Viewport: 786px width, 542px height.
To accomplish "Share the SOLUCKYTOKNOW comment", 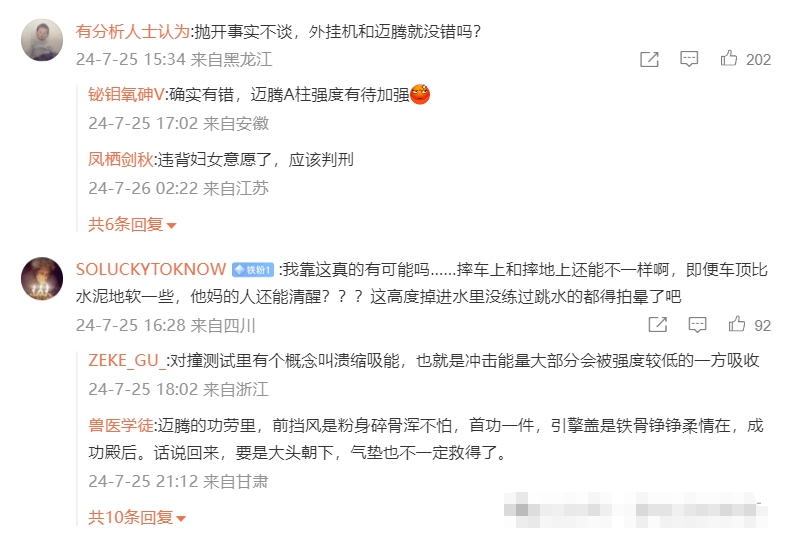I will (x=658, y=324).
